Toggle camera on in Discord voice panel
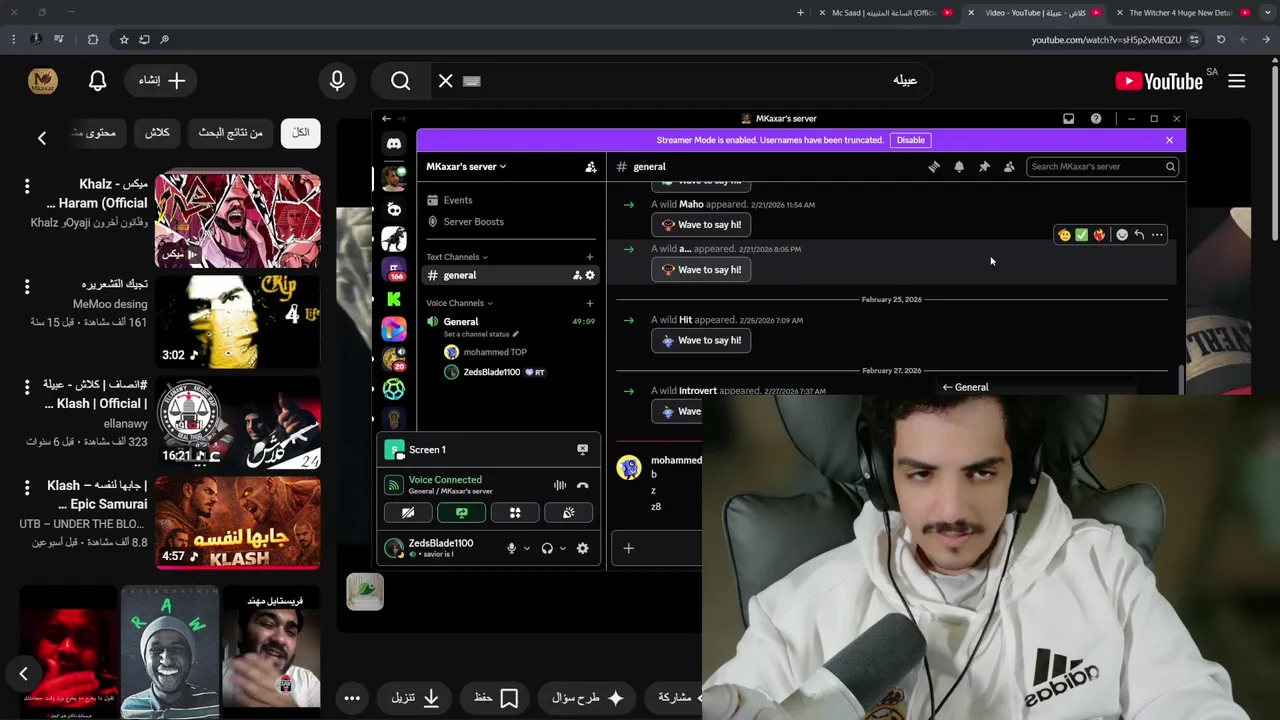The image size is (1280, 720). coord(408,513)
